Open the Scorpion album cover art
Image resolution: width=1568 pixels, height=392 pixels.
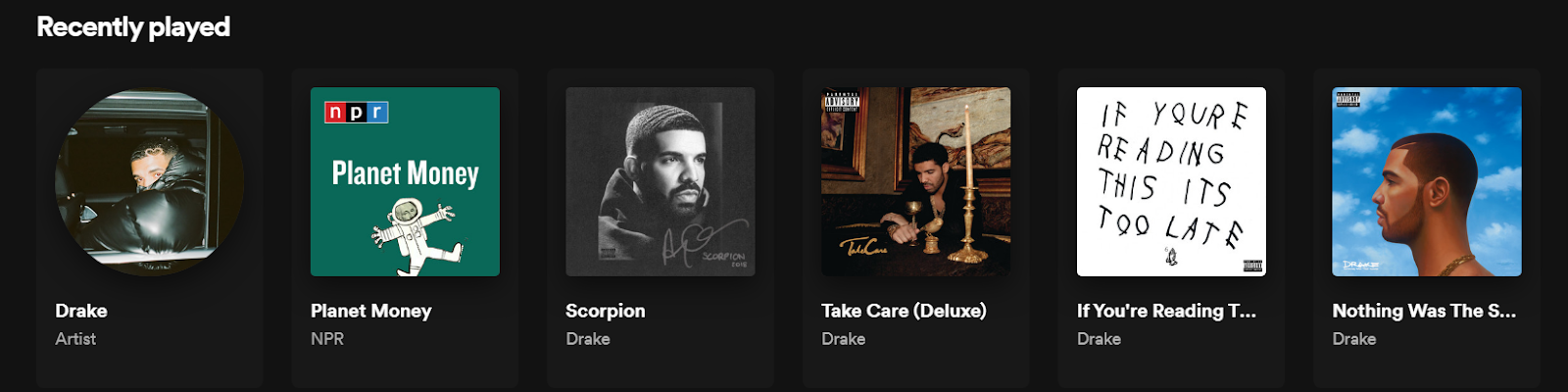(661, 182)
